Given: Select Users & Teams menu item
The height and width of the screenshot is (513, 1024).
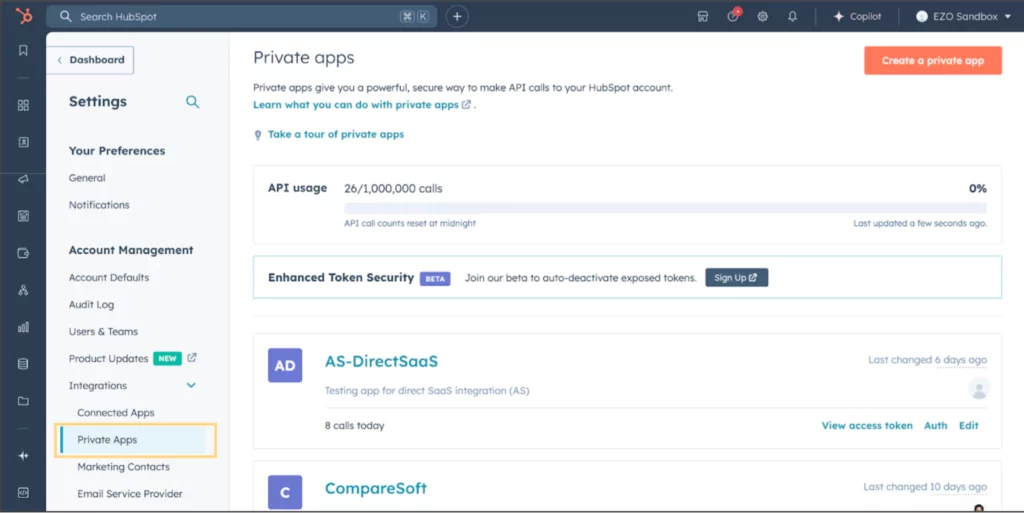Looking at the screenshot, I should coord(103,332).
